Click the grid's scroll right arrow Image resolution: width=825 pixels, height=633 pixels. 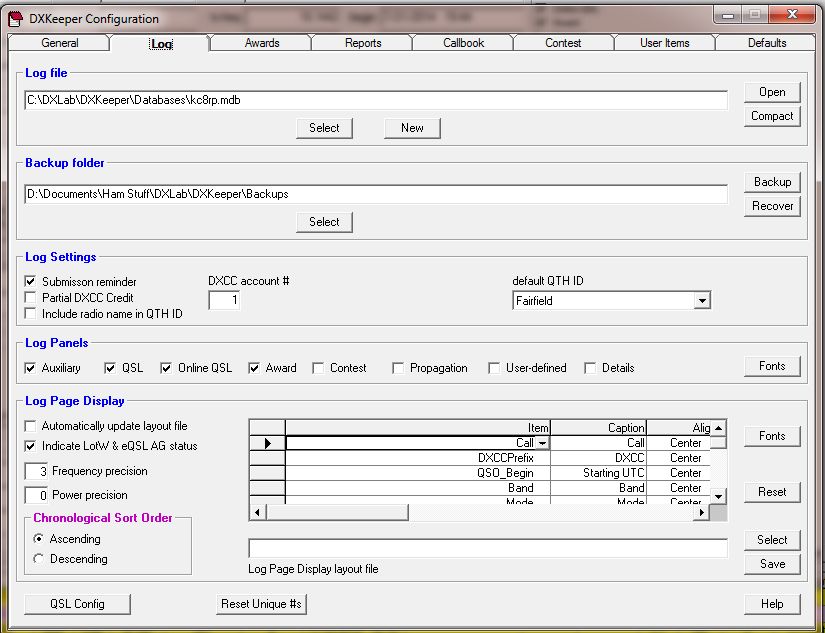701,512
